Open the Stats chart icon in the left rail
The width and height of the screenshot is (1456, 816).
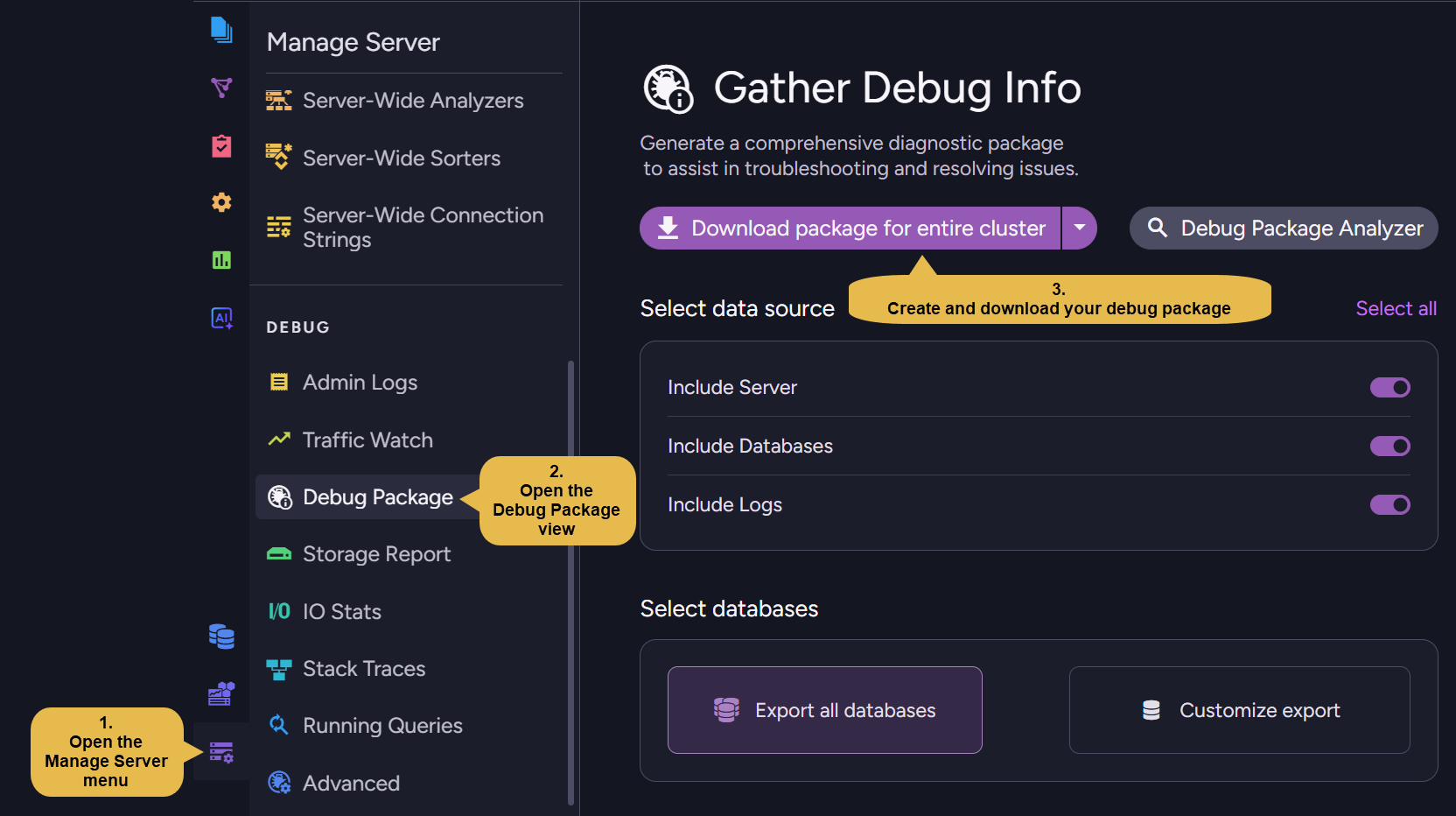pos(221,260)
